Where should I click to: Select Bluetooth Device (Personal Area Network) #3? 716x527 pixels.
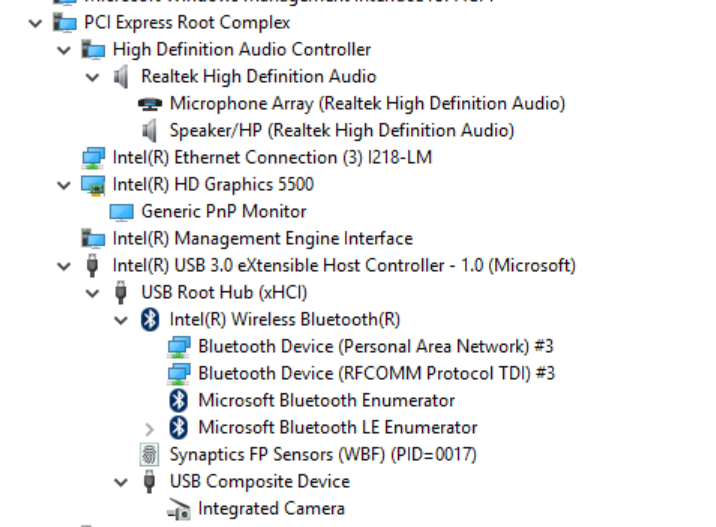pos(375,346)
